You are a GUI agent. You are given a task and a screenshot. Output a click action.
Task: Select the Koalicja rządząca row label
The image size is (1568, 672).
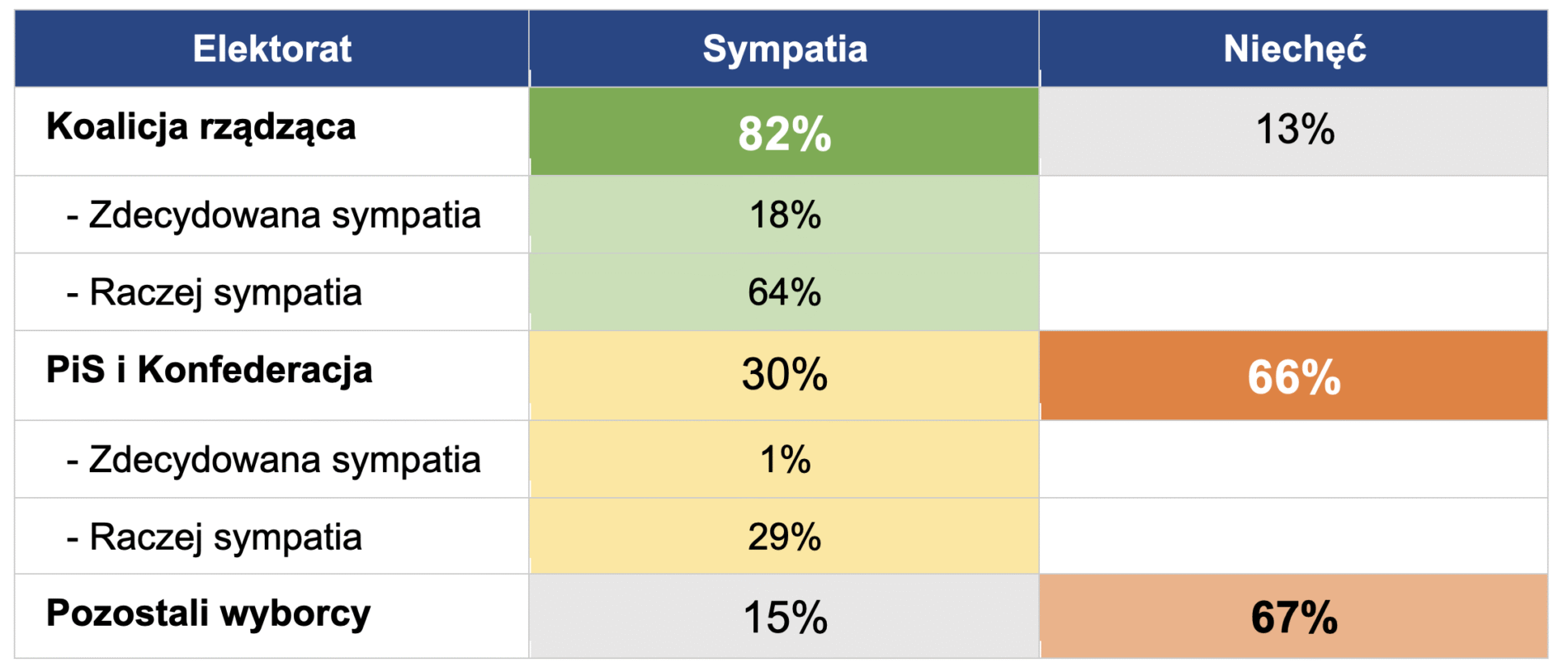(x=201, y=127)
